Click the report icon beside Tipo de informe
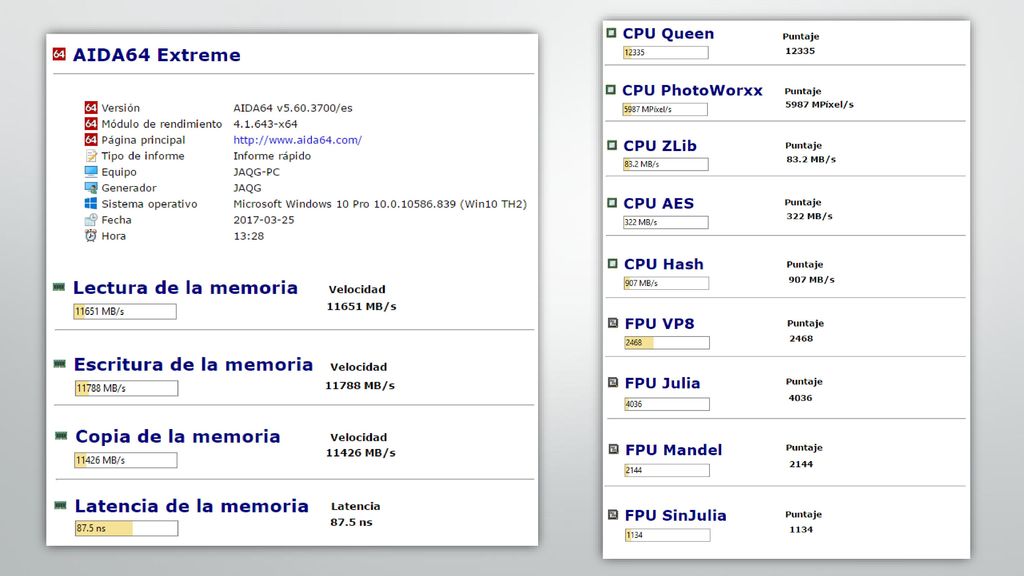1024x576 pixels. pos(91,155)
